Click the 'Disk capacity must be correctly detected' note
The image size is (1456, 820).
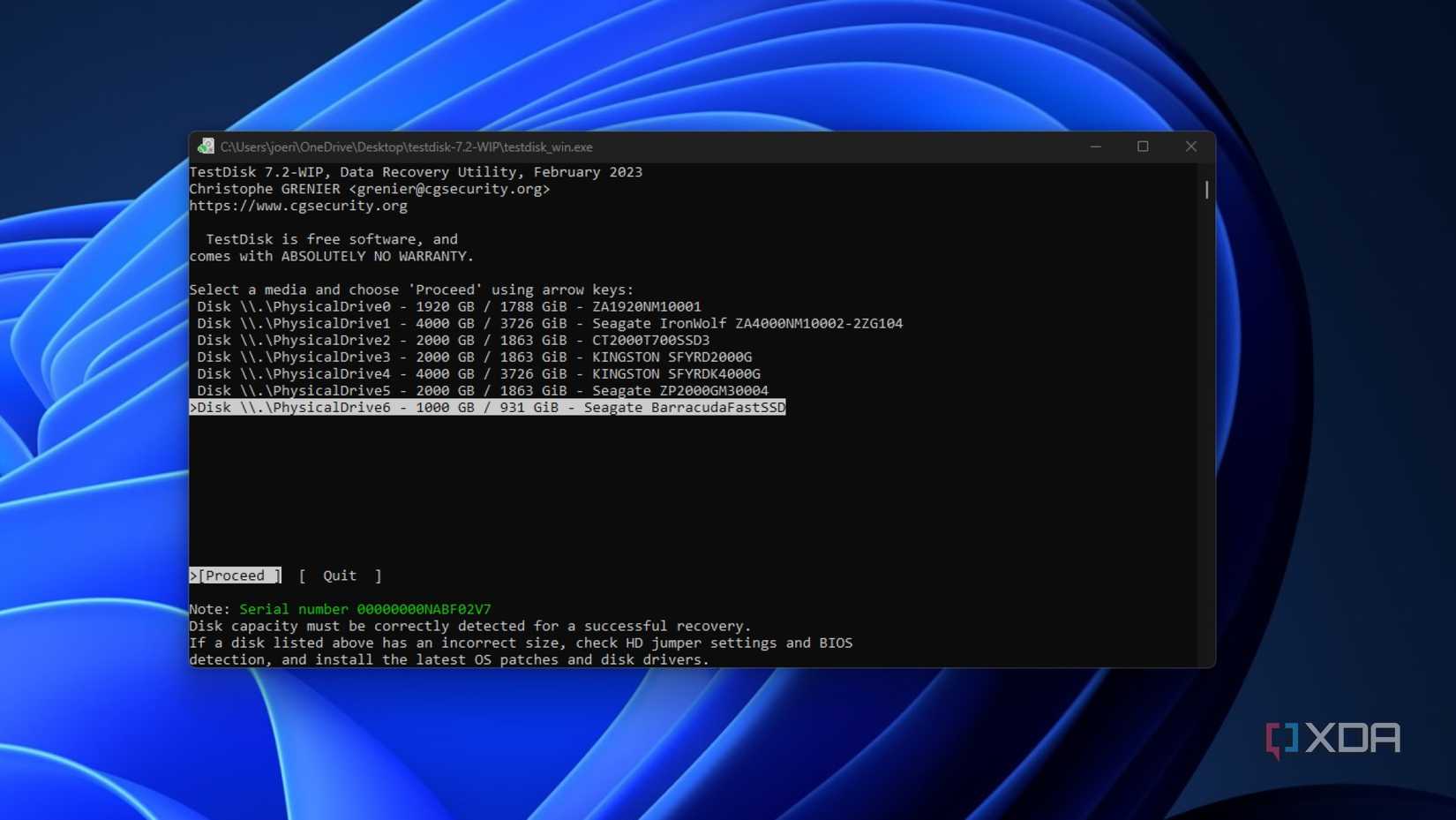[x=470, y=626]
